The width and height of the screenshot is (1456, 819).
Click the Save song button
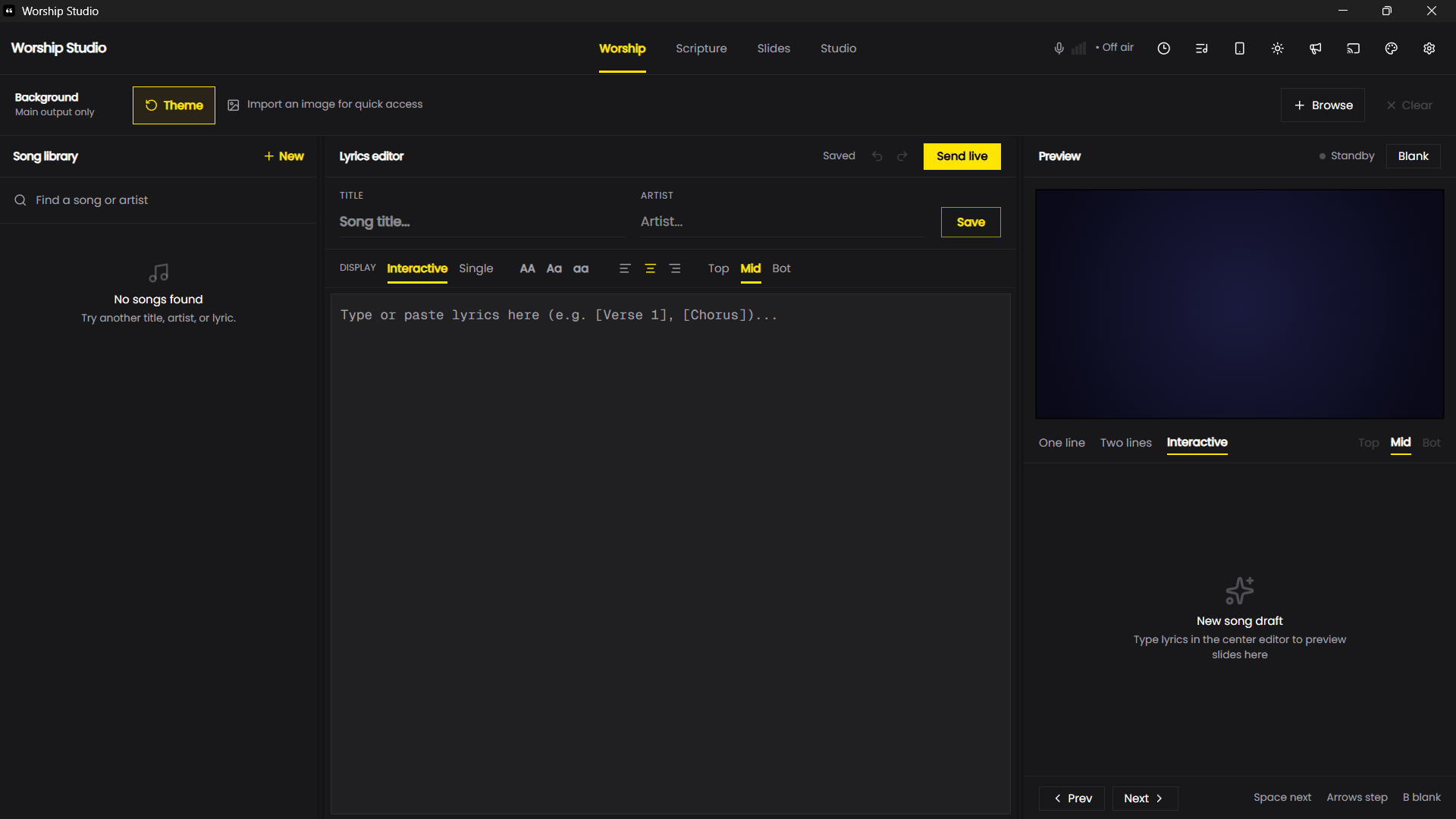pos(971,222)
